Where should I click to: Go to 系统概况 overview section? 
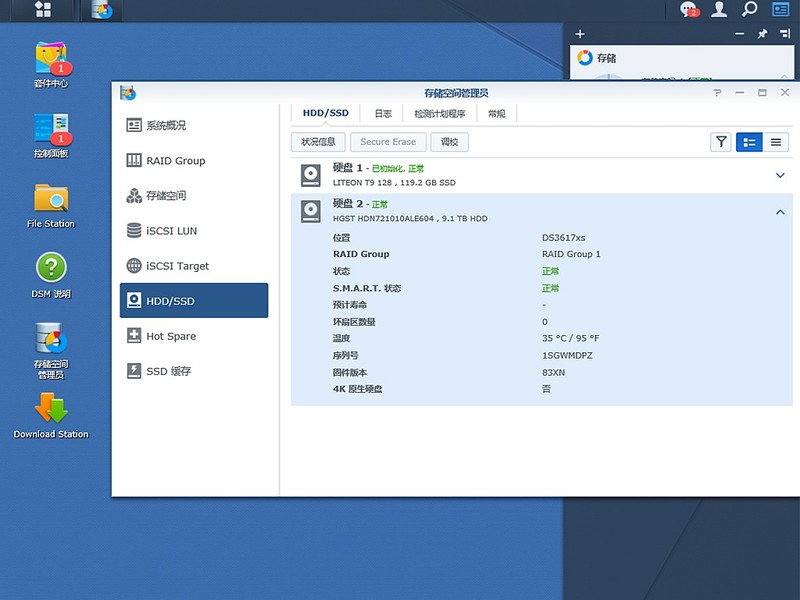[x=194, y=125]
